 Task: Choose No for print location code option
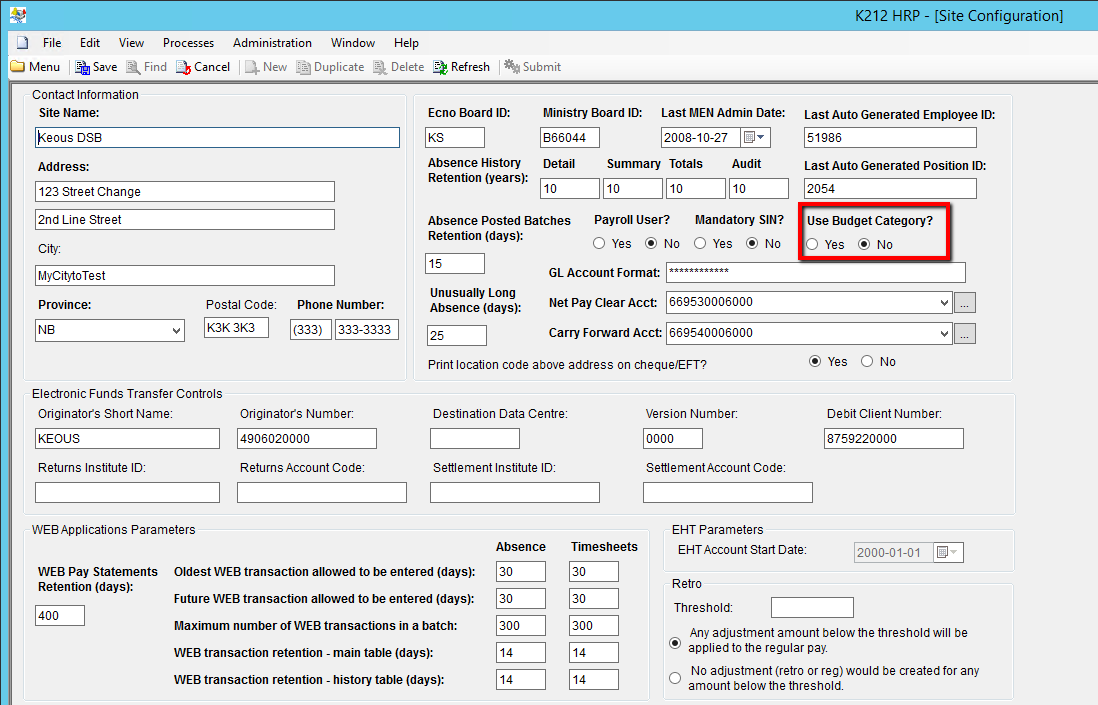(x=867, y=362)
